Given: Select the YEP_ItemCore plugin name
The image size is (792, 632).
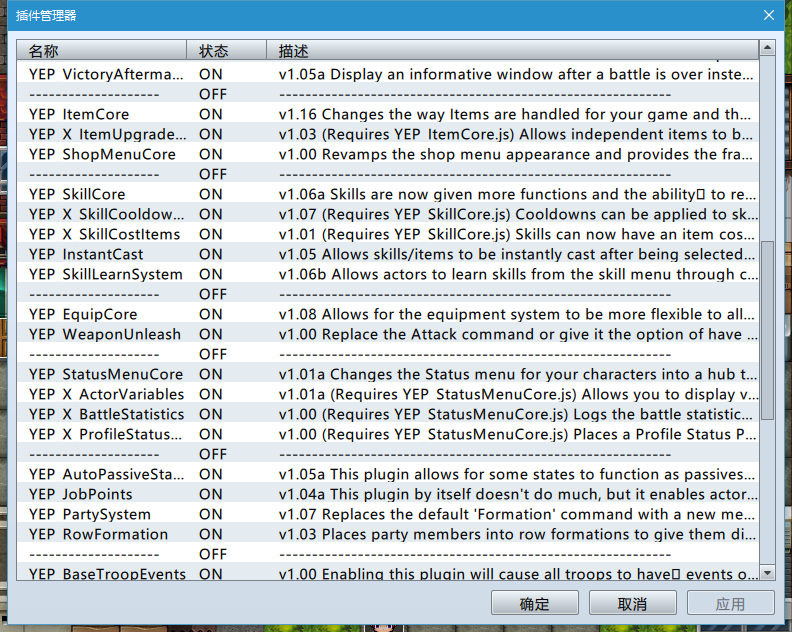Looking at the screenshot, I should pyautogui.click(x=79, y=114).
